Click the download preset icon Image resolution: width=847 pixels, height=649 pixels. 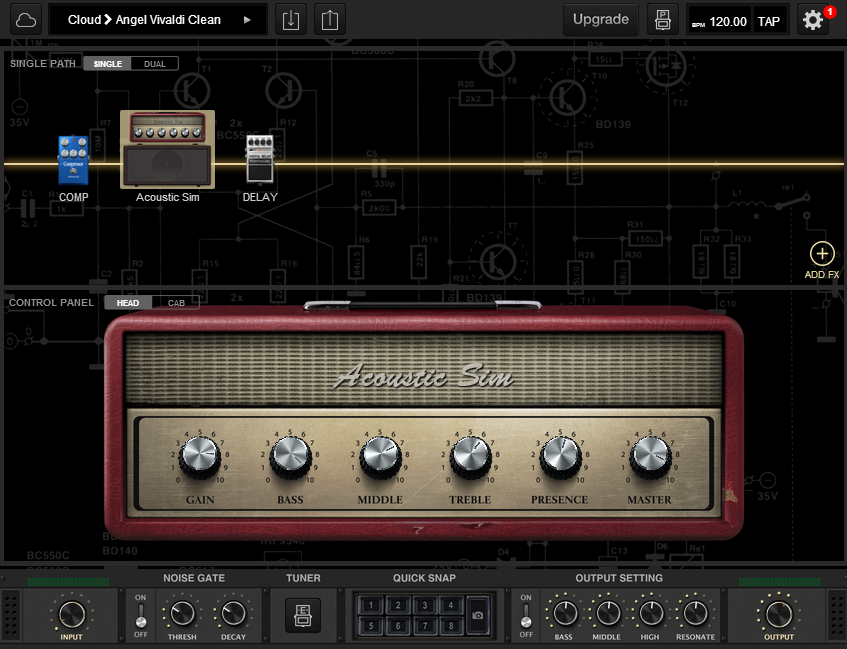291,20
